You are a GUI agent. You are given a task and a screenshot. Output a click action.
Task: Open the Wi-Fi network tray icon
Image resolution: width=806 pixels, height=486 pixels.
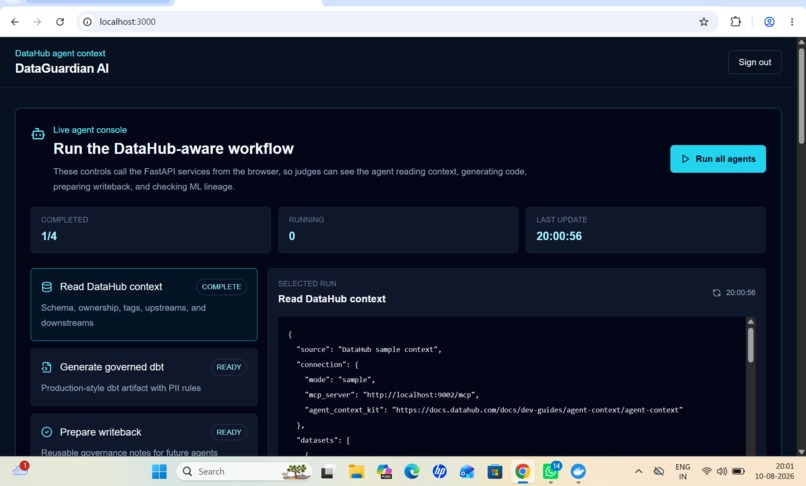[707, 471]
